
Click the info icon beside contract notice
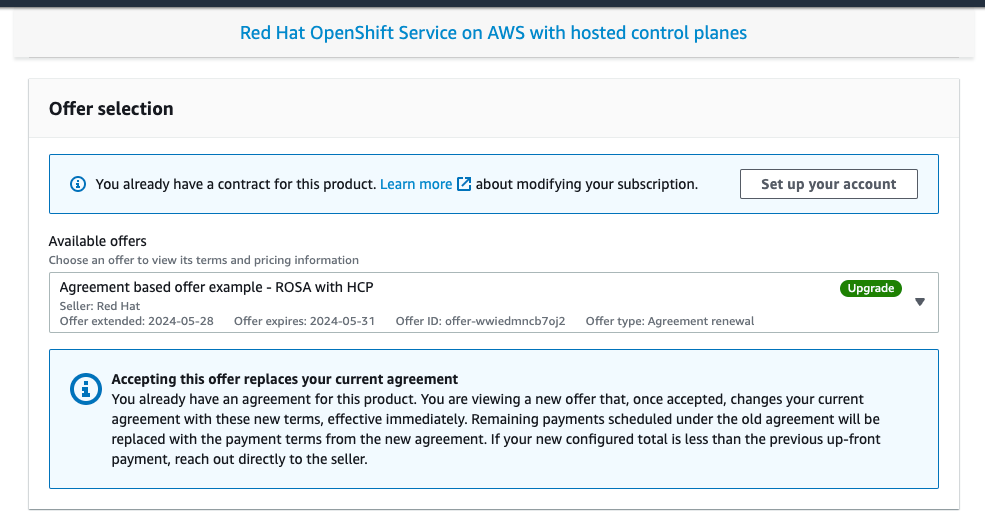[x=78, y=184]
